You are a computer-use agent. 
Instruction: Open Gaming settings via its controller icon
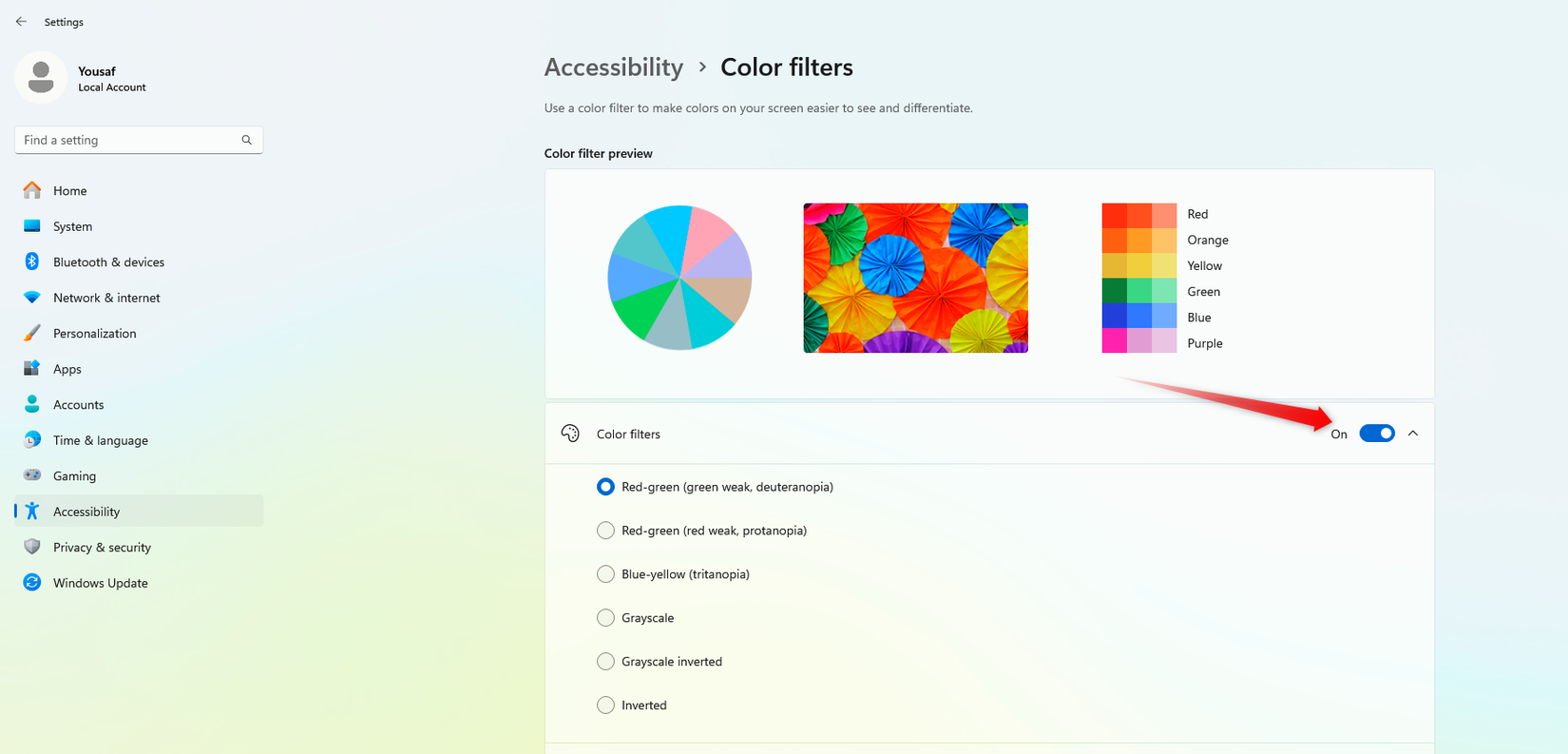click(31, 475)
